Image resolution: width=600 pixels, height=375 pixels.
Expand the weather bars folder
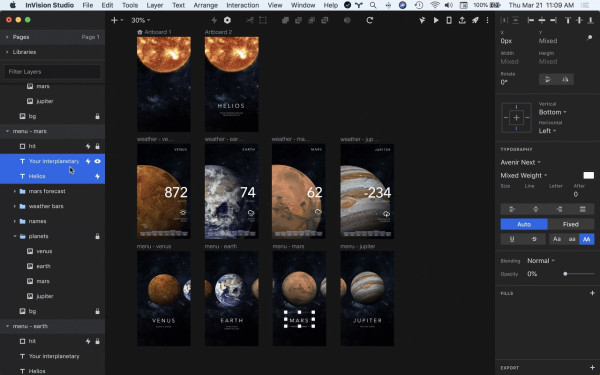(x=15, y=206)
